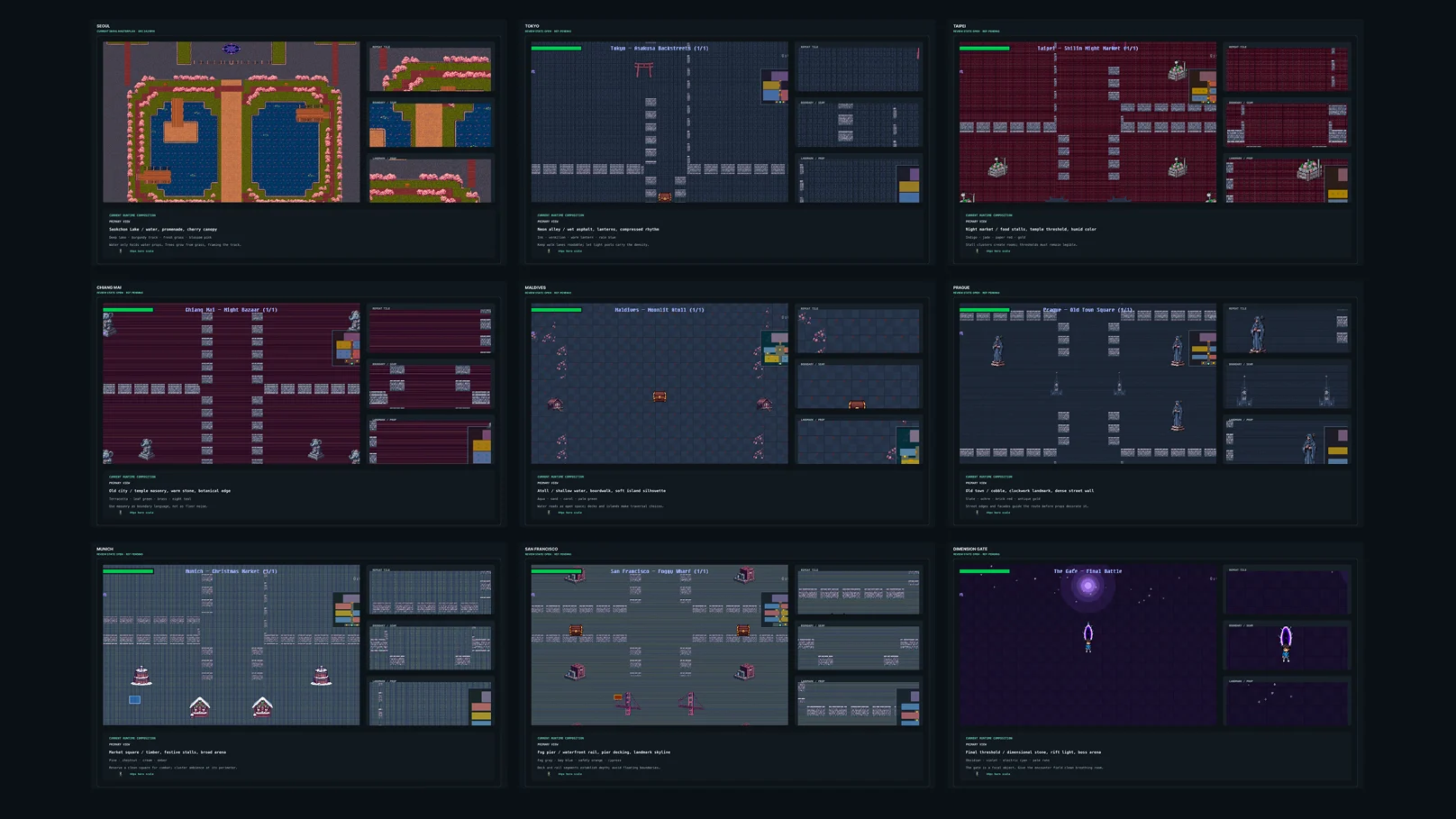Click the Prague Old Town Square main map

(x=1087, y=384)
